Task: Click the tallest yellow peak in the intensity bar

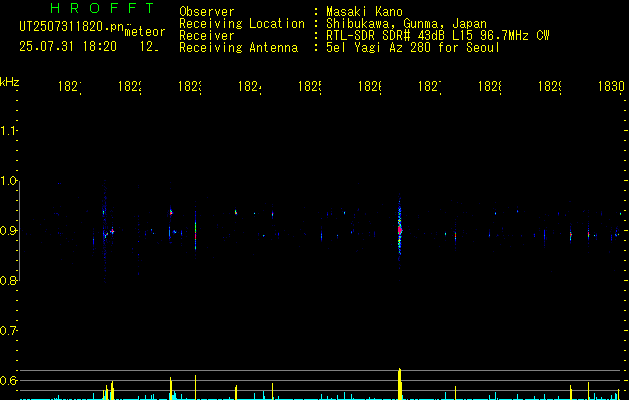Action: [400, 384]
